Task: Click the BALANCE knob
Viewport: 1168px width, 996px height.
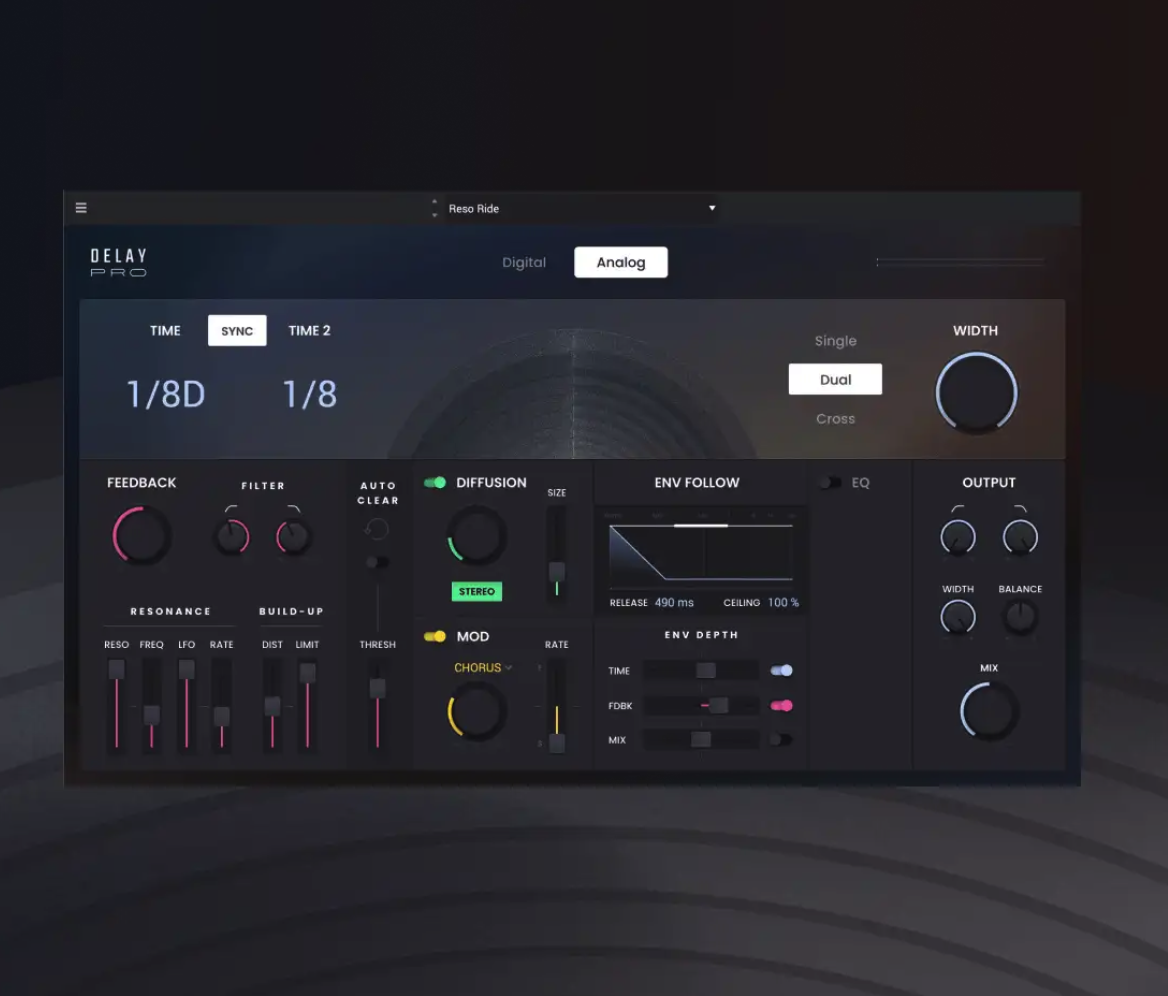Action: pyautogui.click(x=1020, y=618)
